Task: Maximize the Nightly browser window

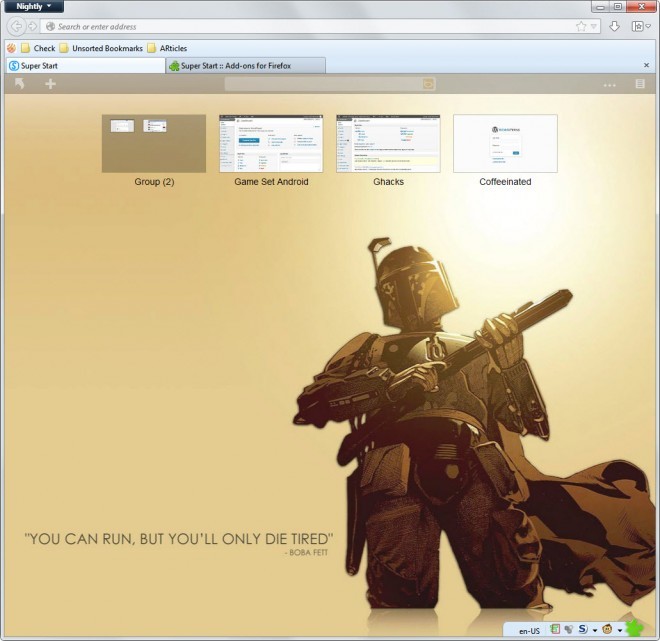Action: [x=618, y=6]
